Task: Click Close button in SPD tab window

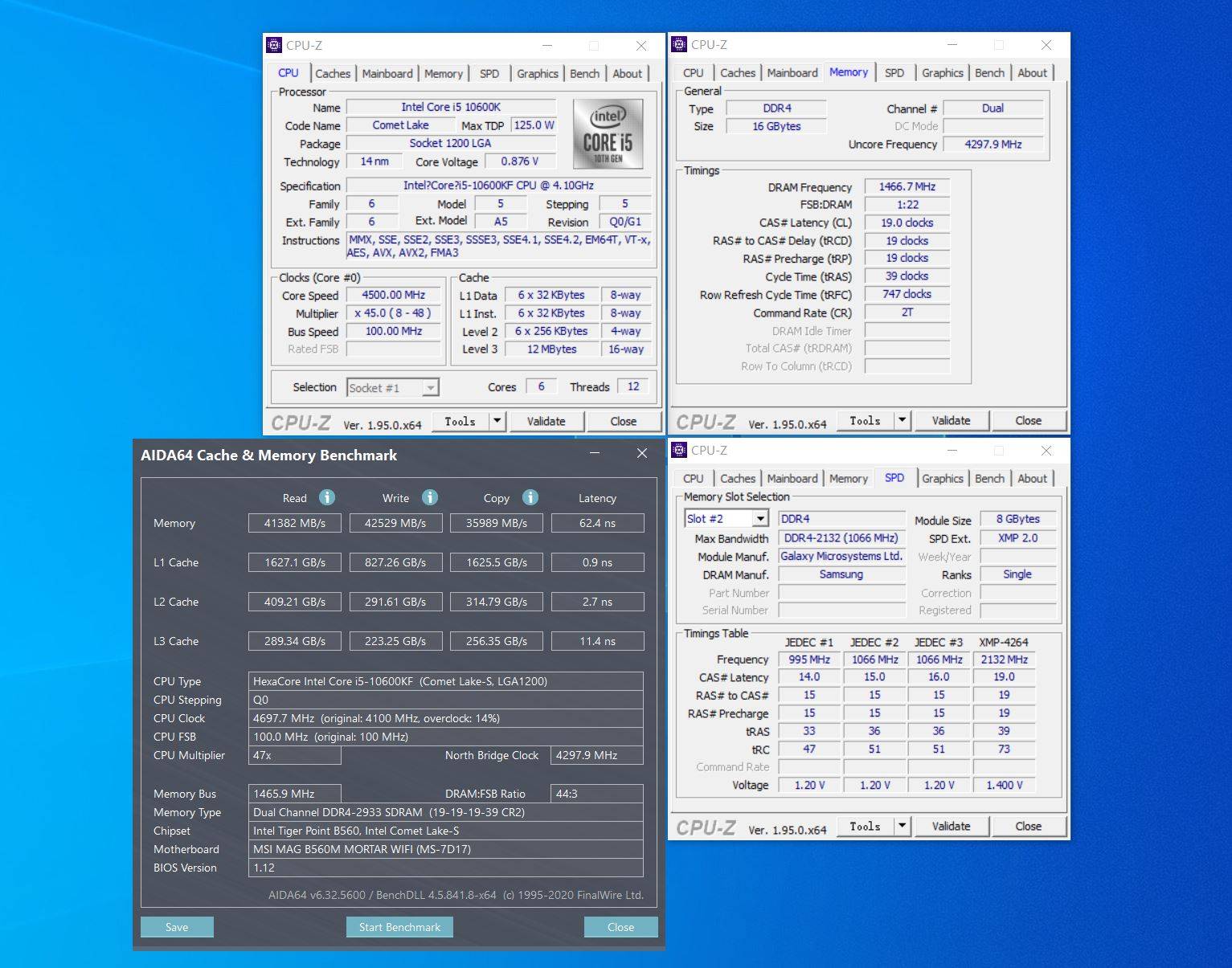Action: click(x=1029, y=826)
